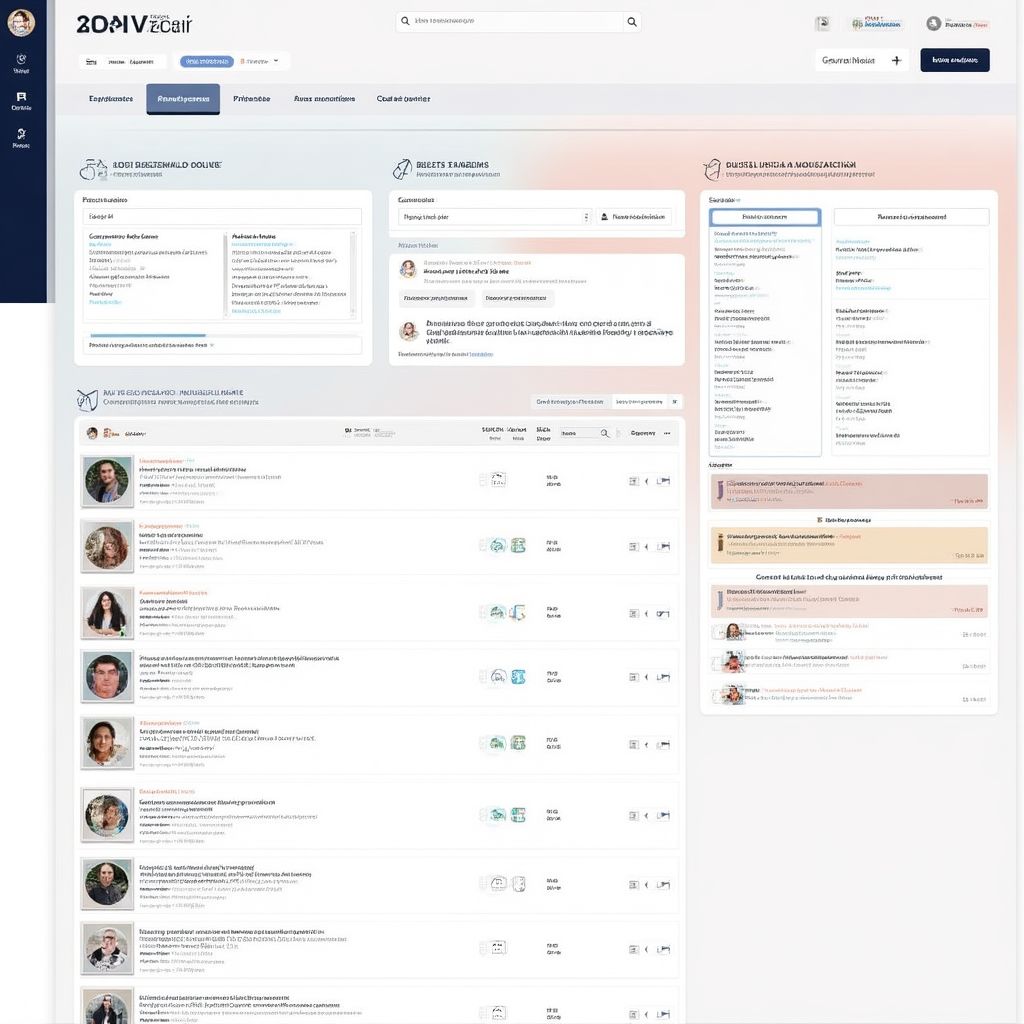Select the green circular icon in the second candidate row
This screenshot has height=1024, width=1024.
click(497, 546)
